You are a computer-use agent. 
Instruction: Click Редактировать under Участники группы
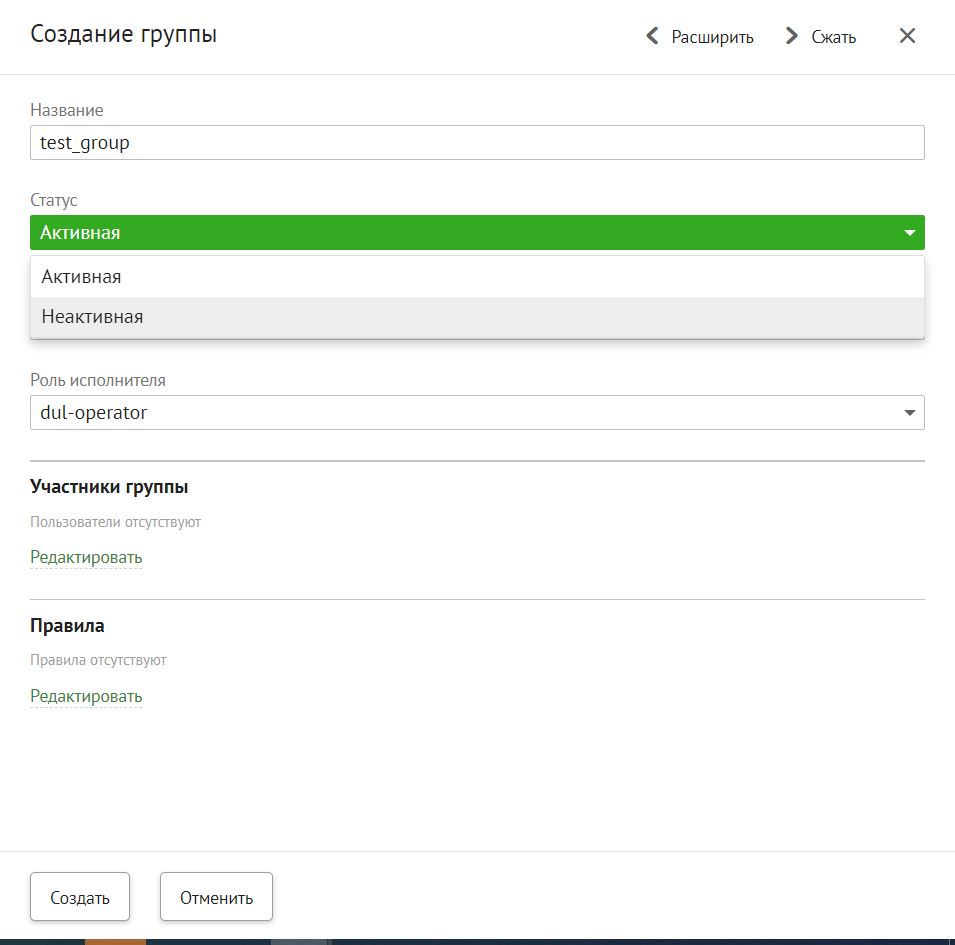[x=86, y=557]
